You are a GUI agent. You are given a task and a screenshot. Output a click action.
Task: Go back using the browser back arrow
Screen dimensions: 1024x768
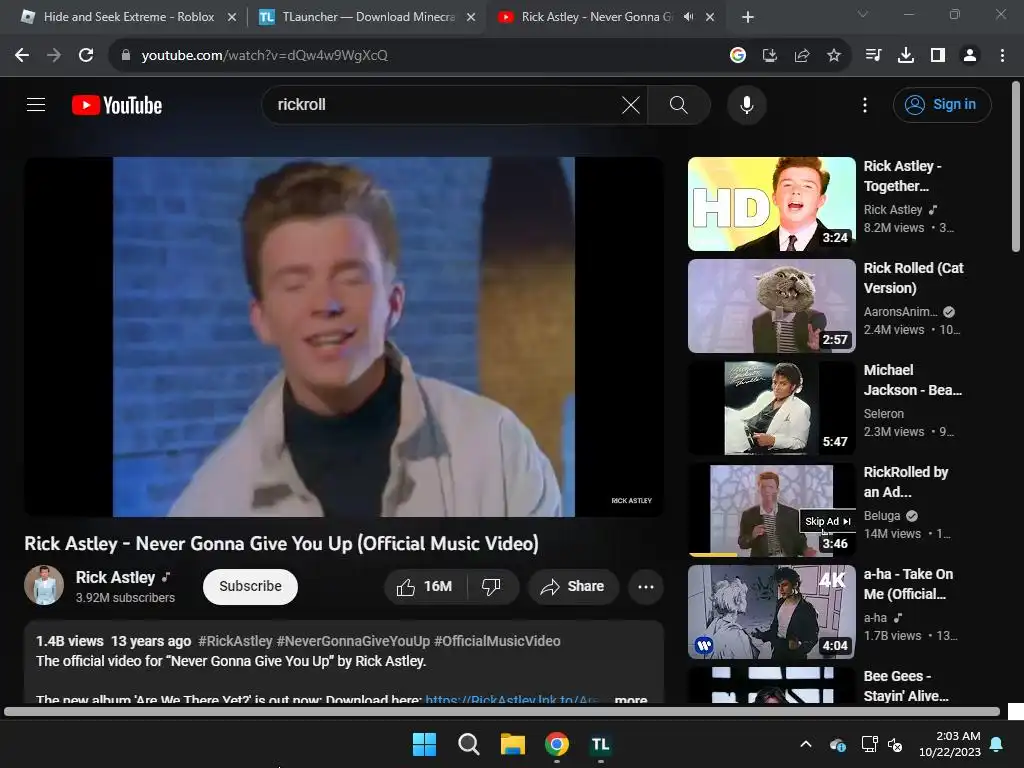(22, 56)
